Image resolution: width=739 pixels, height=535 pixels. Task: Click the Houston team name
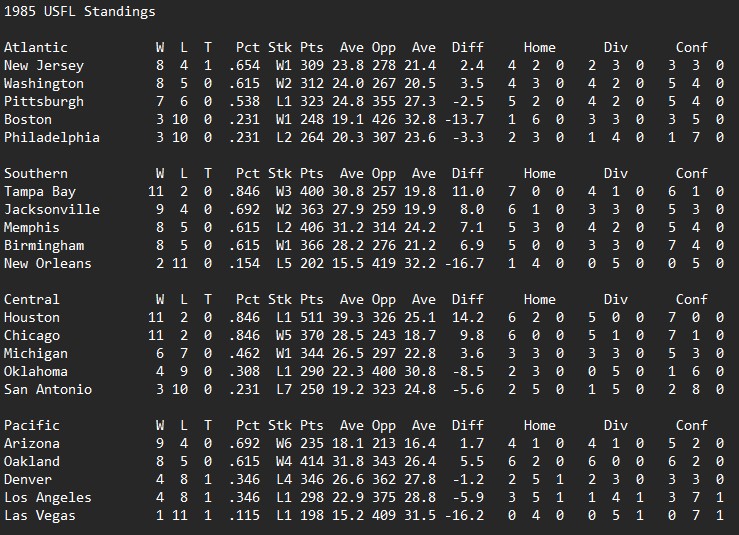[x=32, y=317]
